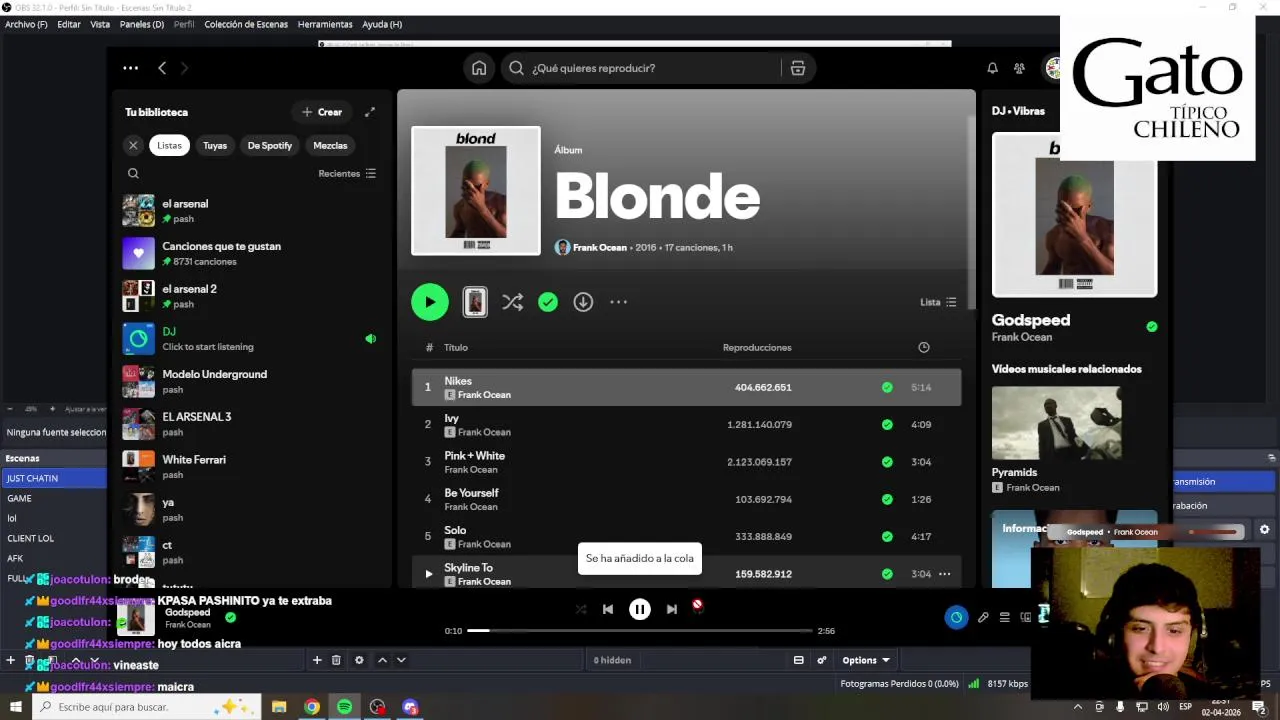Open the DJ entry in the library
Viewport: 1280px width, 720px height.
250,338
